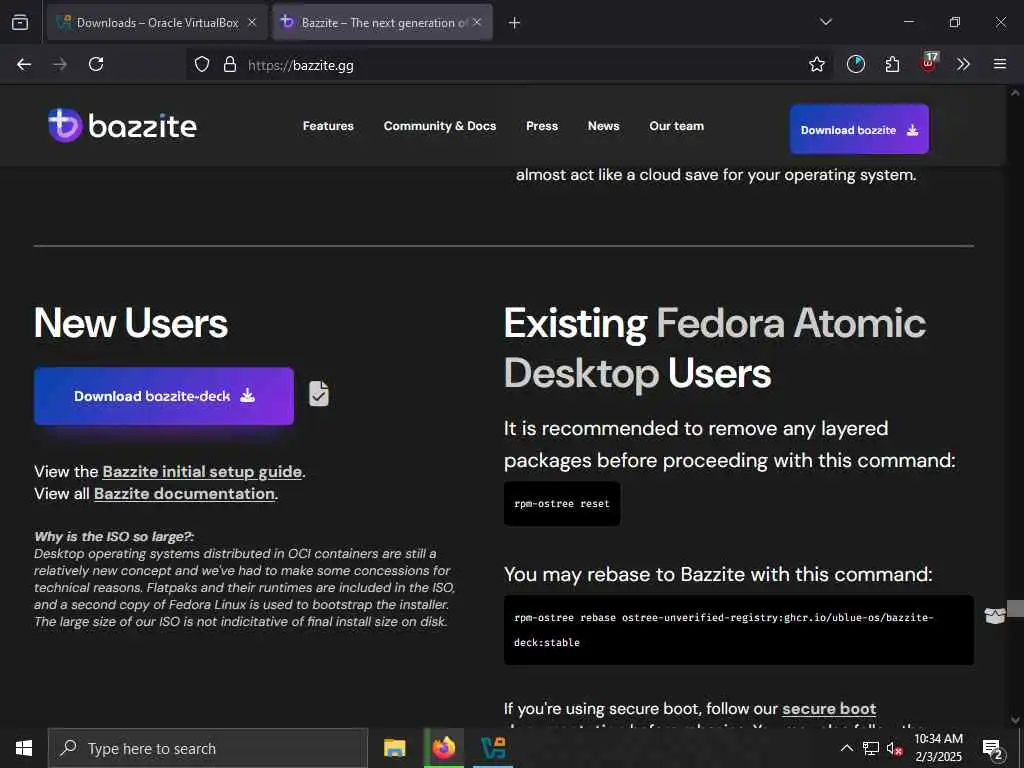Open the Our team nav item

point(677,126)
